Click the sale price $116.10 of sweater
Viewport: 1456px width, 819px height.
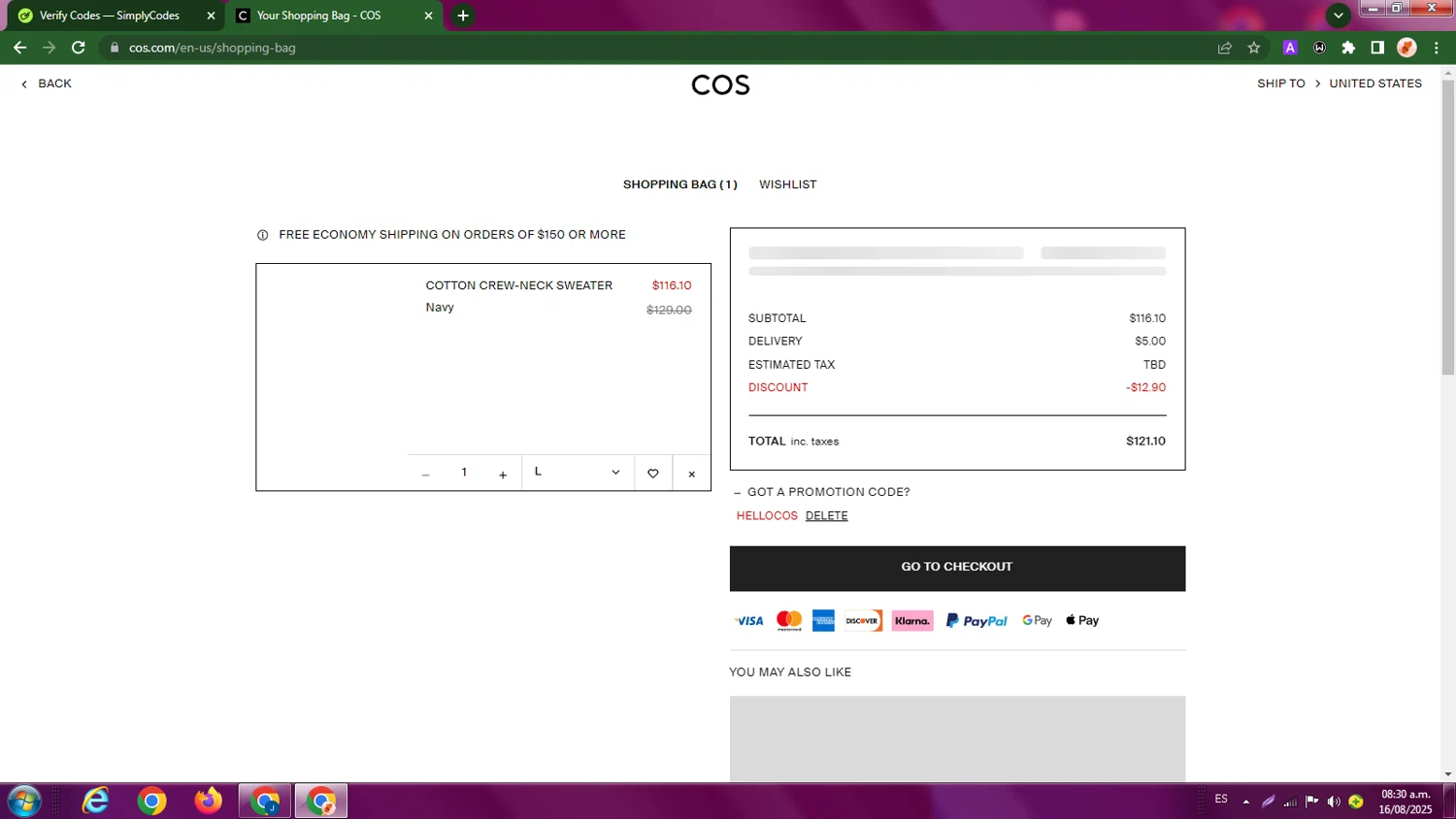click(672, 285)
